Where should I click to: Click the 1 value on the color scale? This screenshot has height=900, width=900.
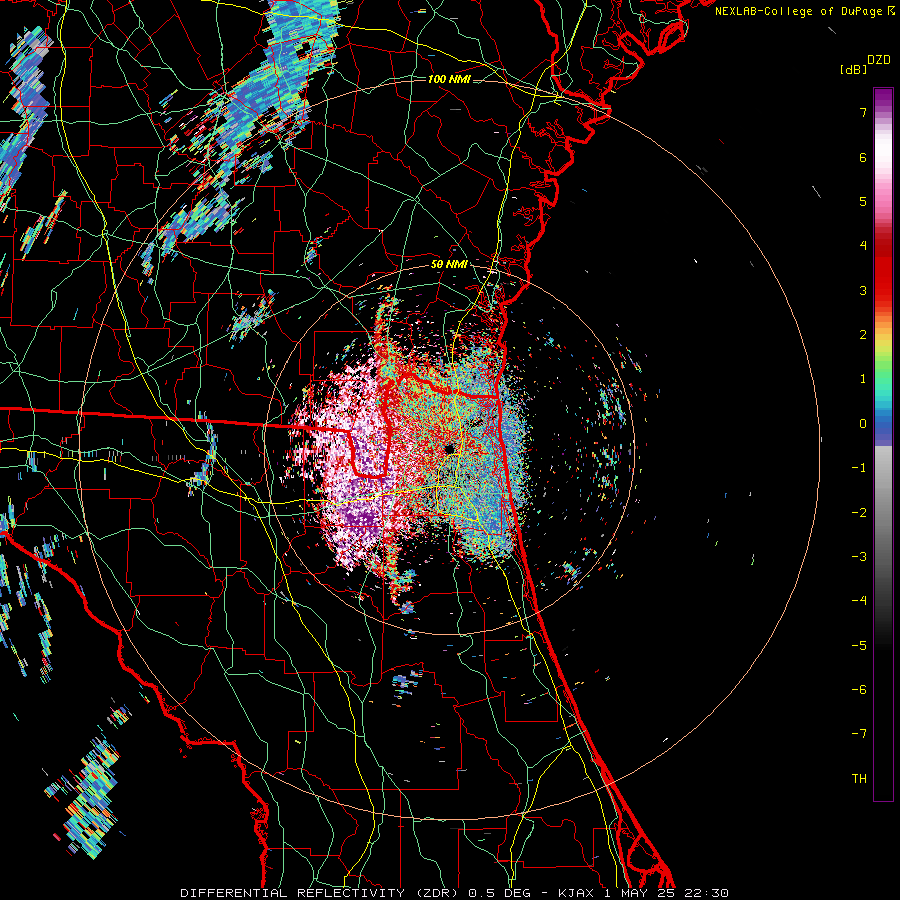pos(863,379)
